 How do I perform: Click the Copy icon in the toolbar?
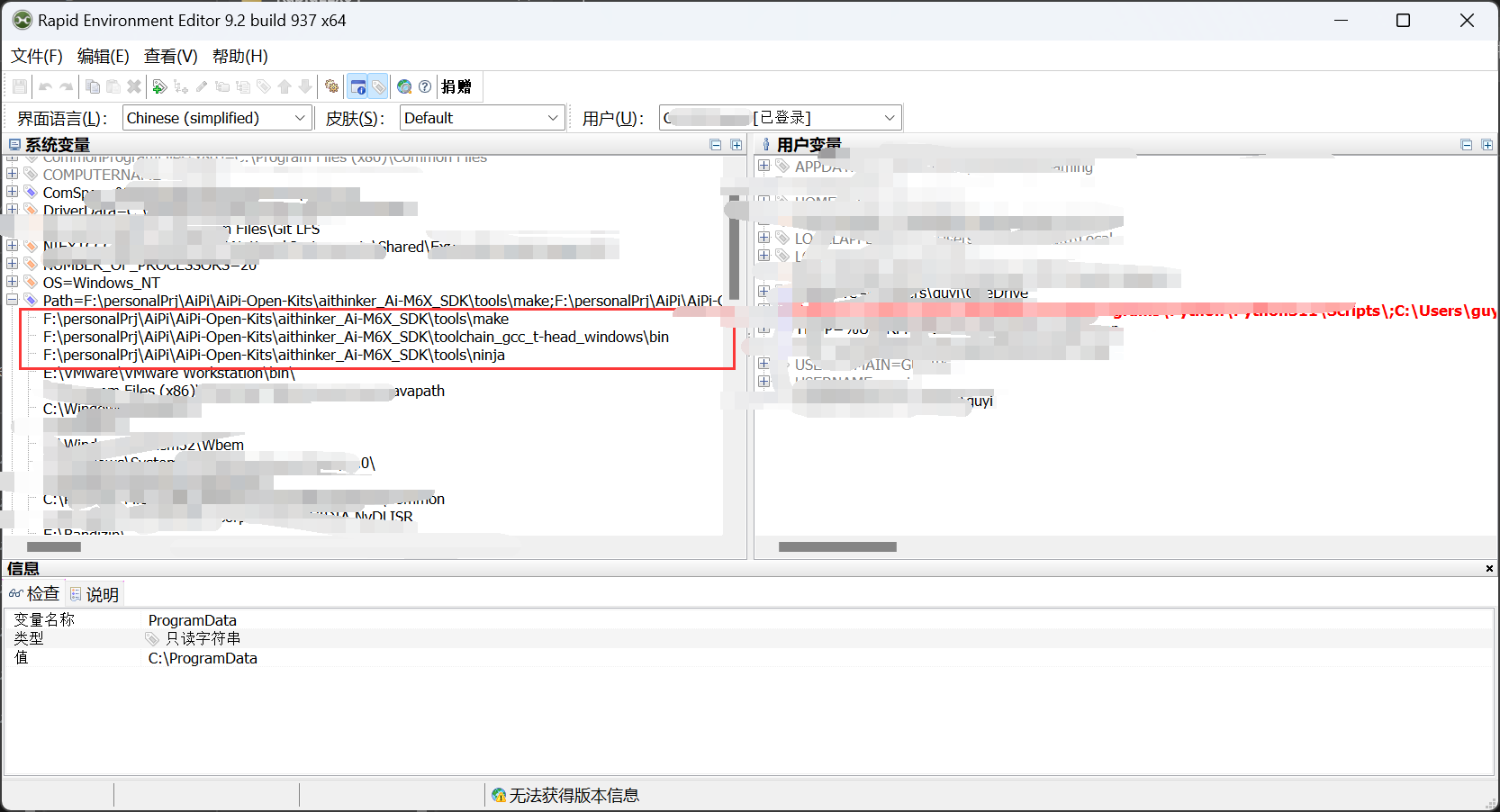coord(93,86)
